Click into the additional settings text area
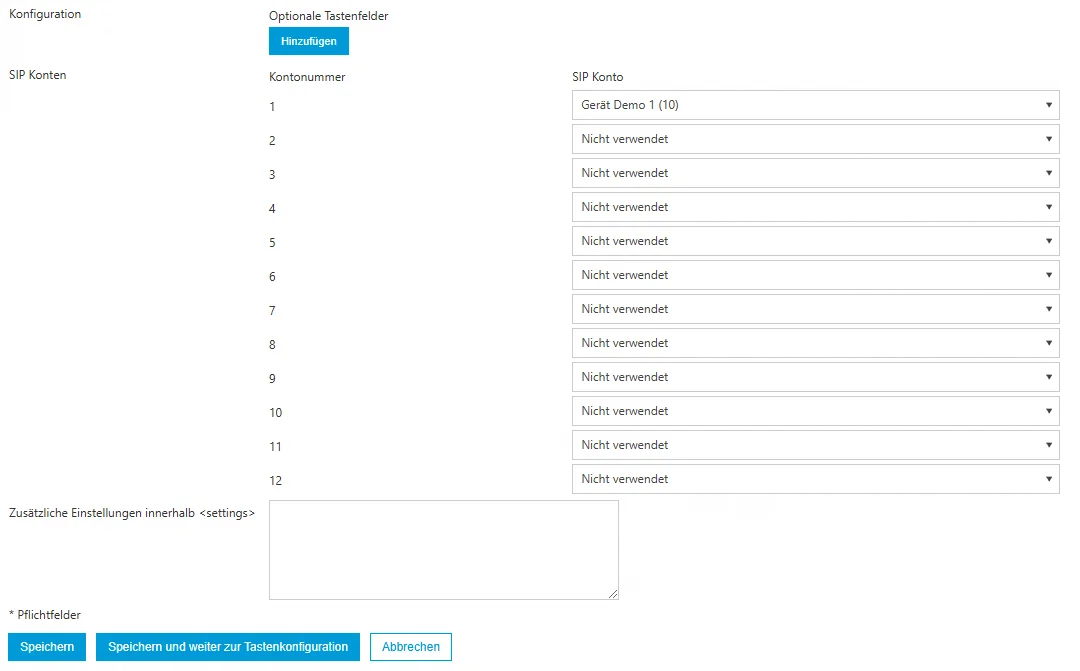The height and width of the screenshot is (671, 1080). (x=443, y=549)
